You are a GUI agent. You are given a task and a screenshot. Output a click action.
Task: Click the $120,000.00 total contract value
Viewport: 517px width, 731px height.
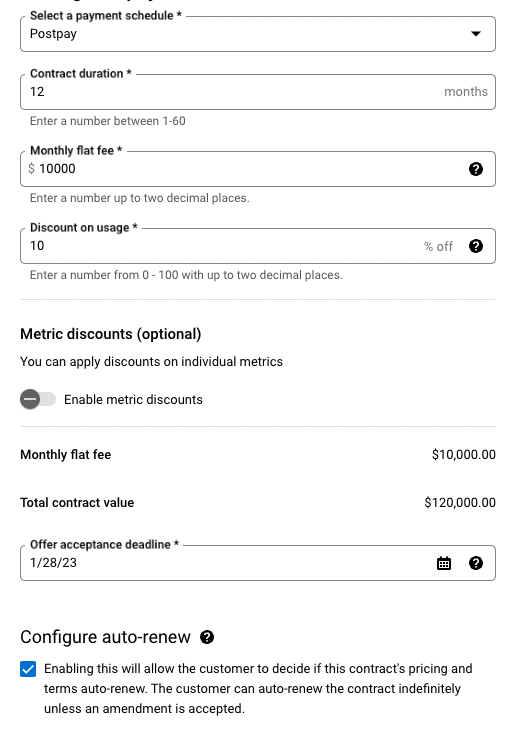tap(460, 503)
